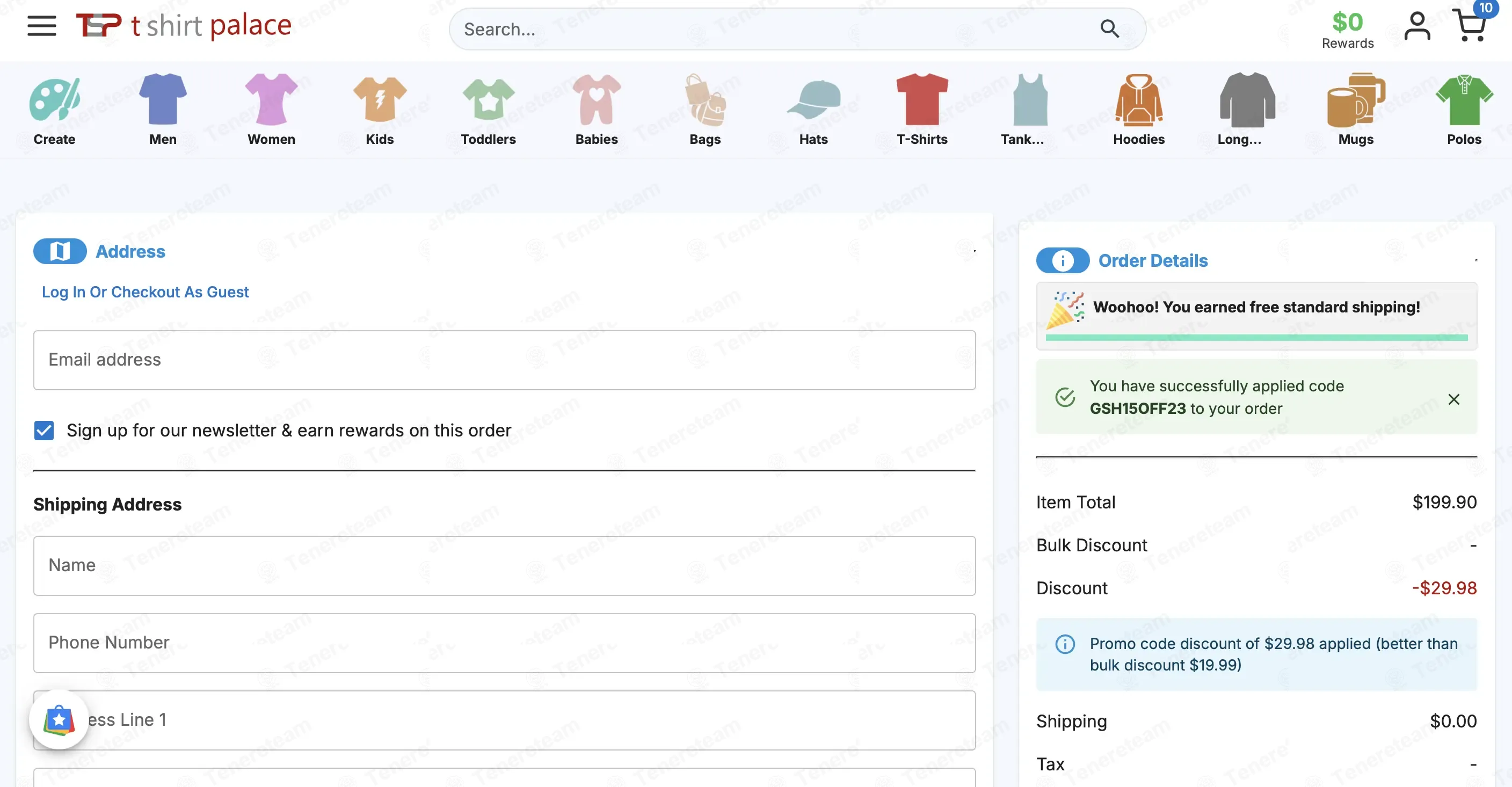Click the promo discount info icon
Image resolution: width=1512 pixels, height=787 pixels.
click(x=1065, y=644)
